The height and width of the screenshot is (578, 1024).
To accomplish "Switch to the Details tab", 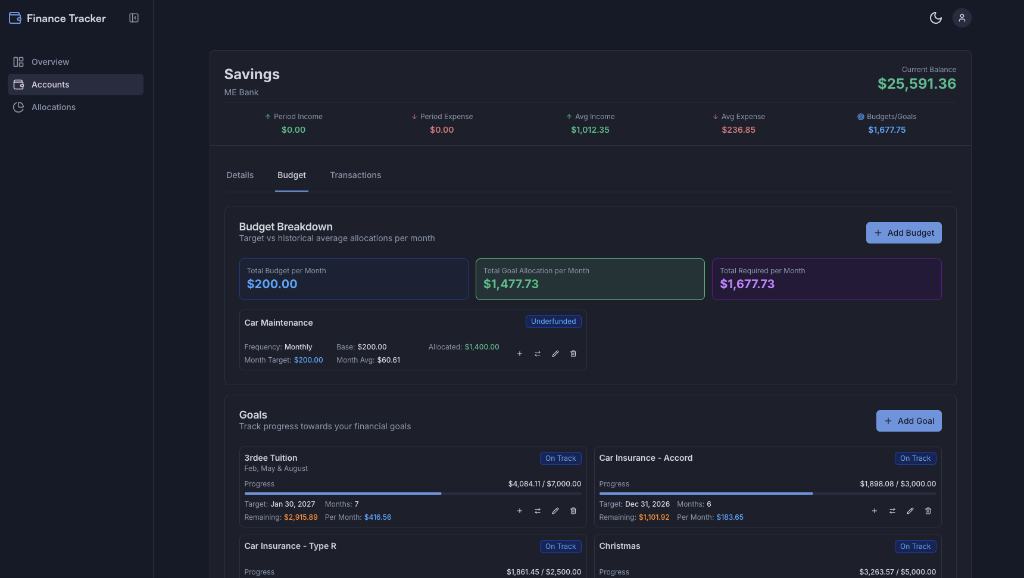I will 240,175.
